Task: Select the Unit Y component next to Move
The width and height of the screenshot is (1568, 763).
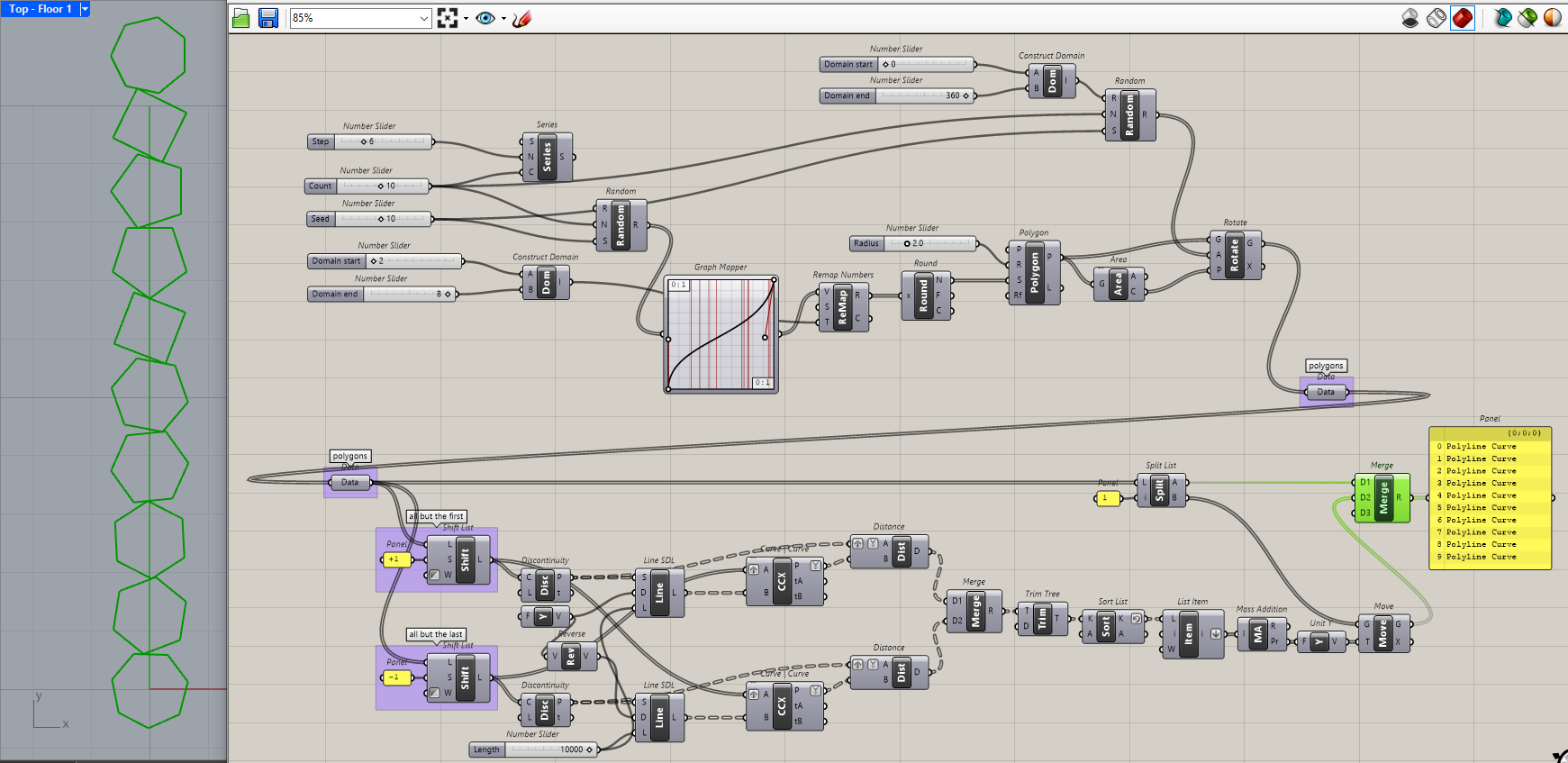Action: pyautogui.click(x=1320, y=641)
